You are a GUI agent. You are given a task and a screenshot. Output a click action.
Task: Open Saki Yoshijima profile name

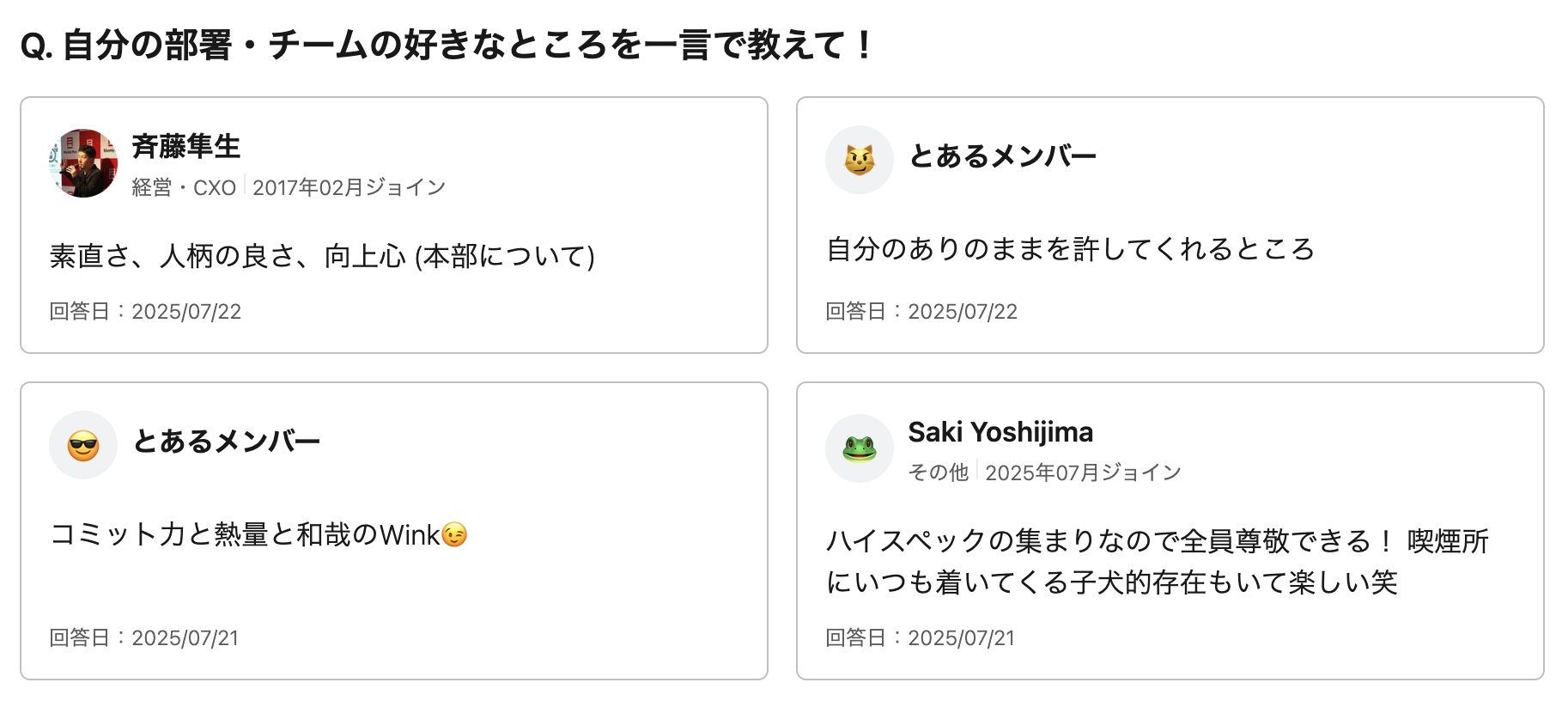click(x=1000, y=431)
